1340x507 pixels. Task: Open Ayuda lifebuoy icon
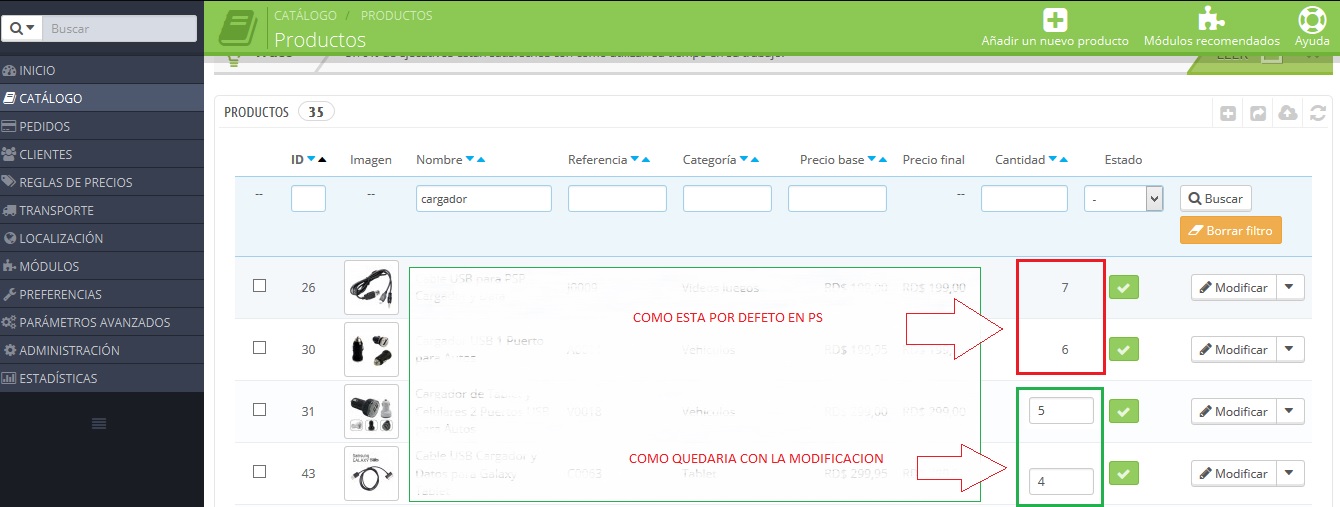tap(1312, 20)
